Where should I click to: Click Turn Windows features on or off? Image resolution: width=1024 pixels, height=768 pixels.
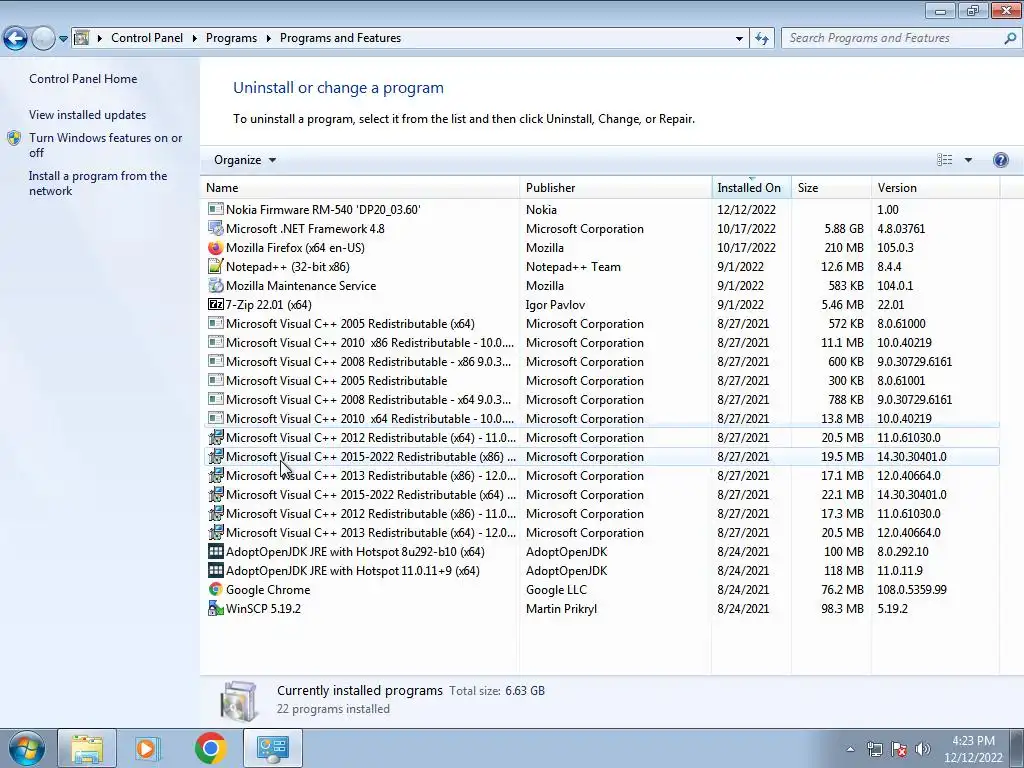tap(106, 145)
